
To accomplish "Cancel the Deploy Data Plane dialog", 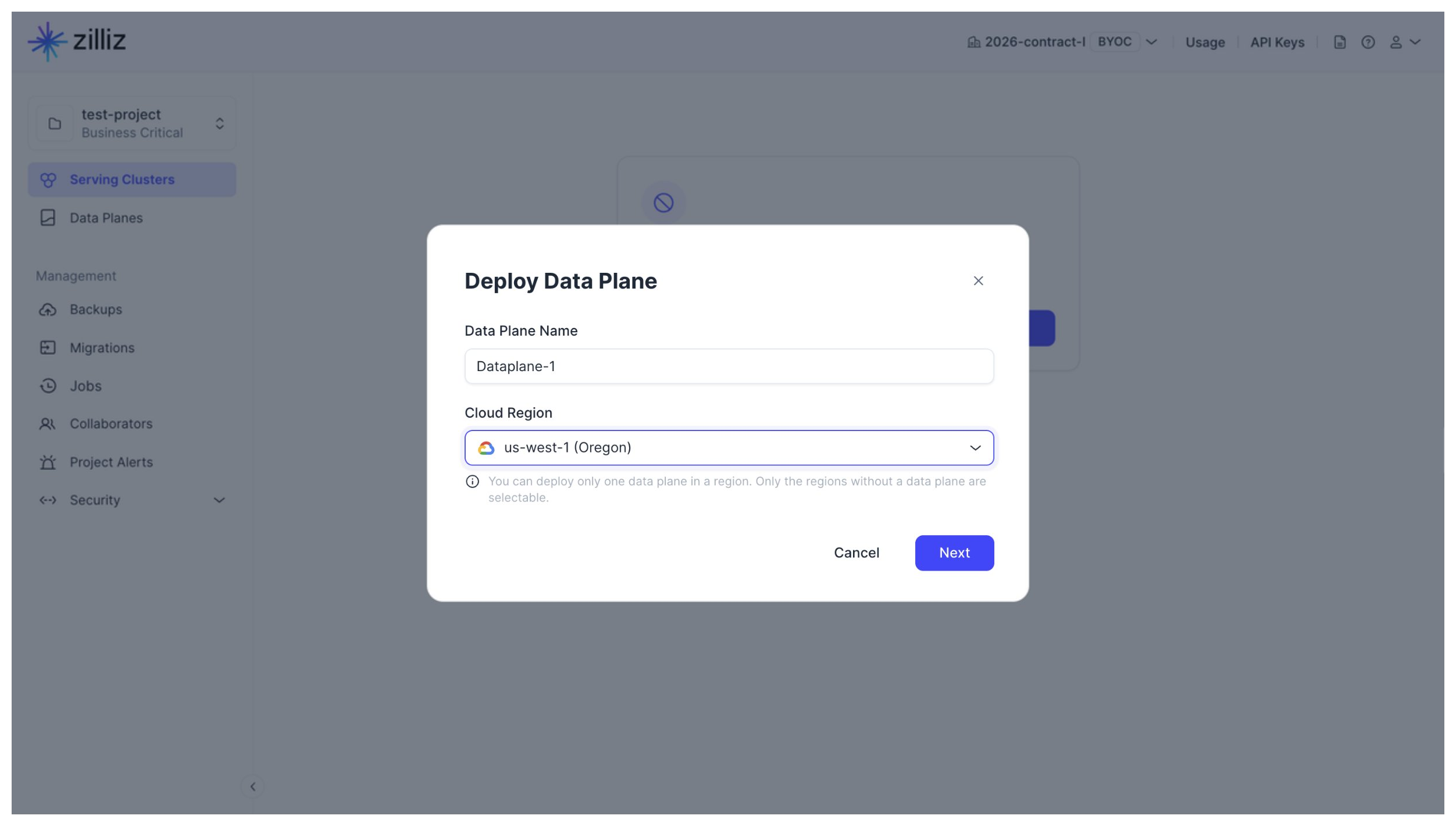I will (857, 553).
